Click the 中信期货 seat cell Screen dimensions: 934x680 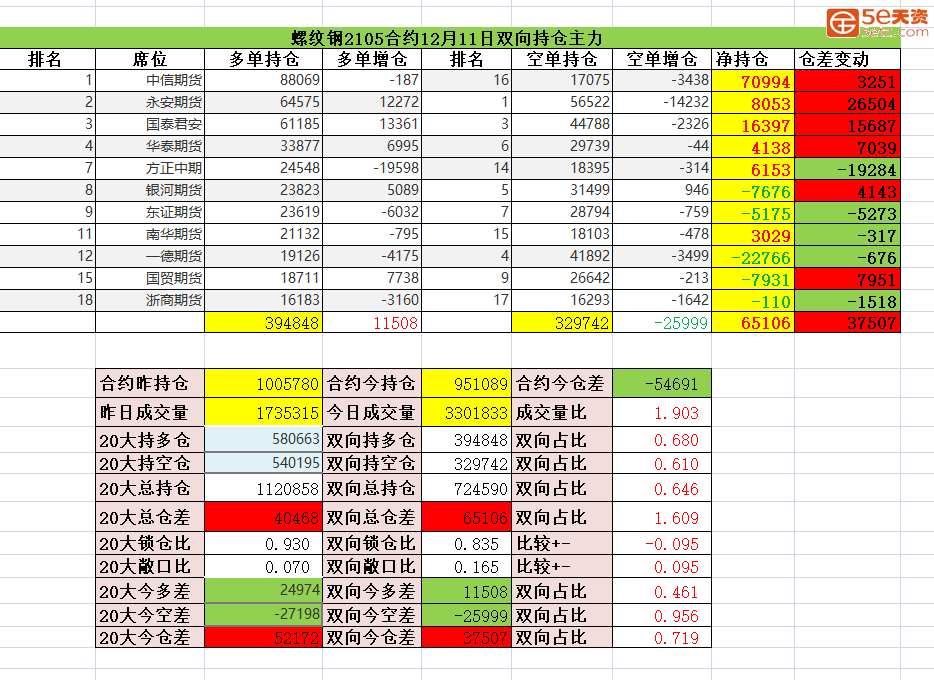tap(150, 80)
